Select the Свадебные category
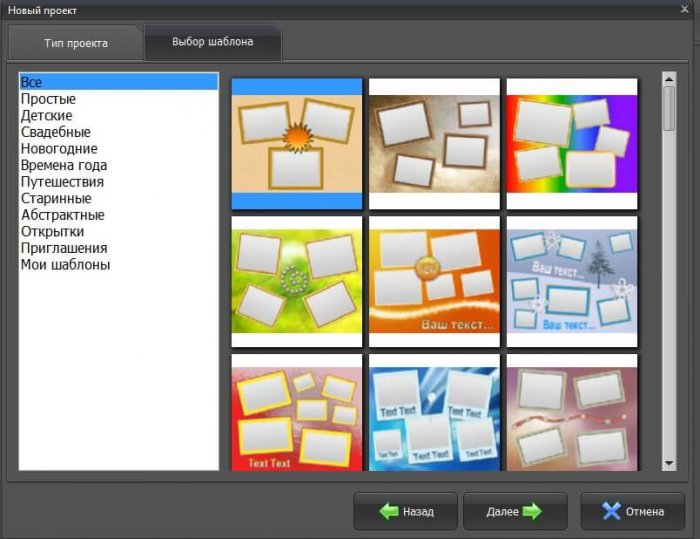 55,132
